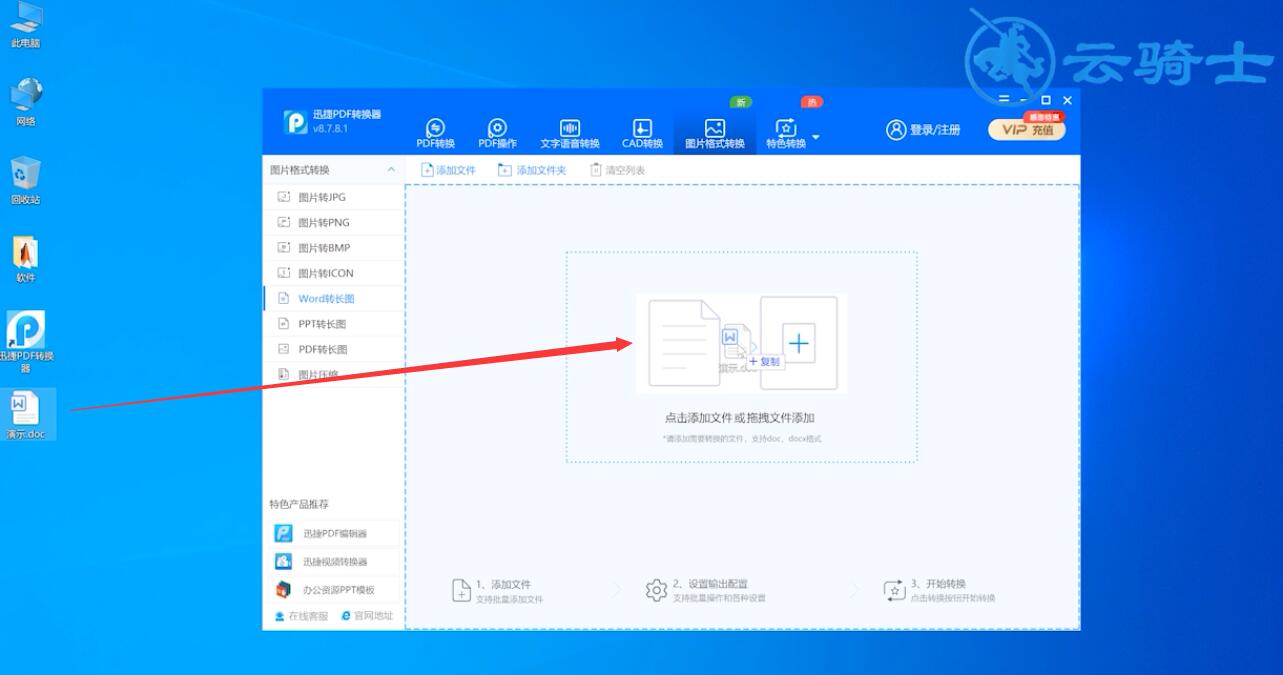Clear the list with 清空列表
1283x675 pixels.
click(x=617, y=170)
